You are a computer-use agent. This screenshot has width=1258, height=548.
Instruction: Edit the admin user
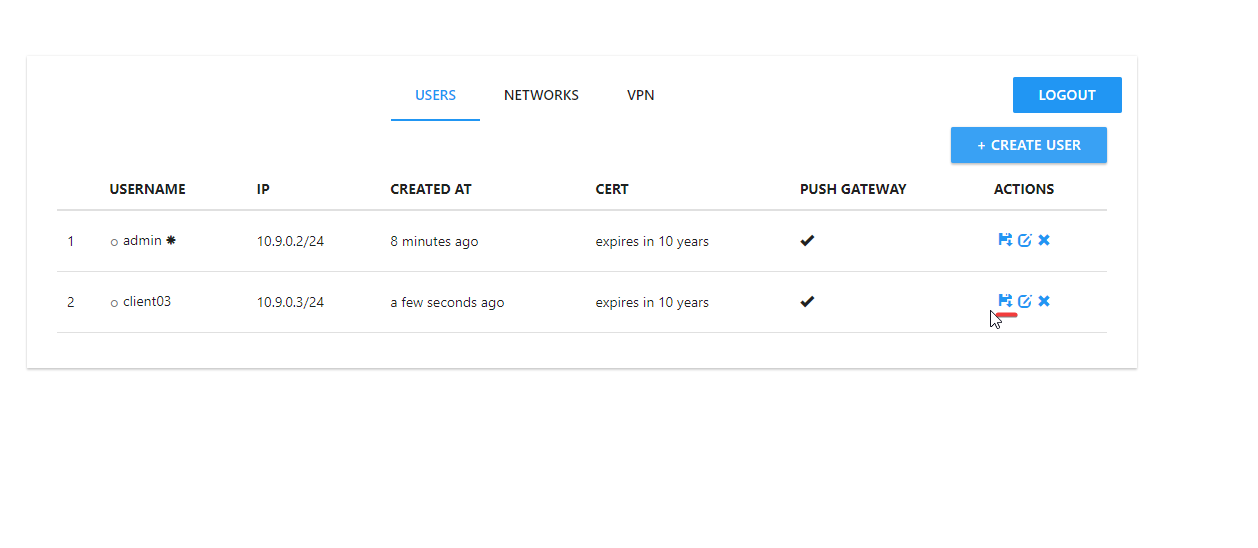click(x=1025, y=240)
